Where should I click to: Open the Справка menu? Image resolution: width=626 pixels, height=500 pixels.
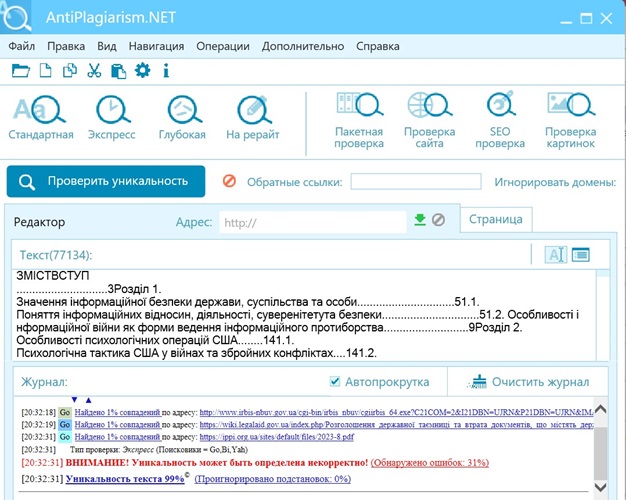[378, 46]
